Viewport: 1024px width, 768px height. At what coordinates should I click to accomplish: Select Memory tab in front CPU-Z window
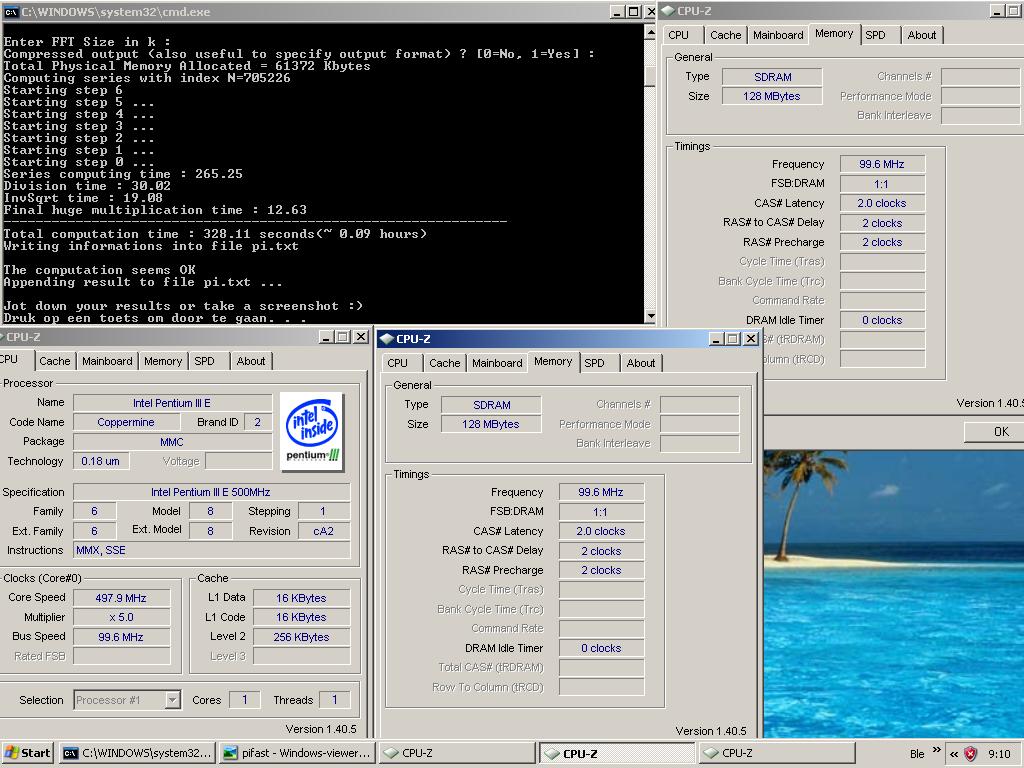tap(552, 362)
